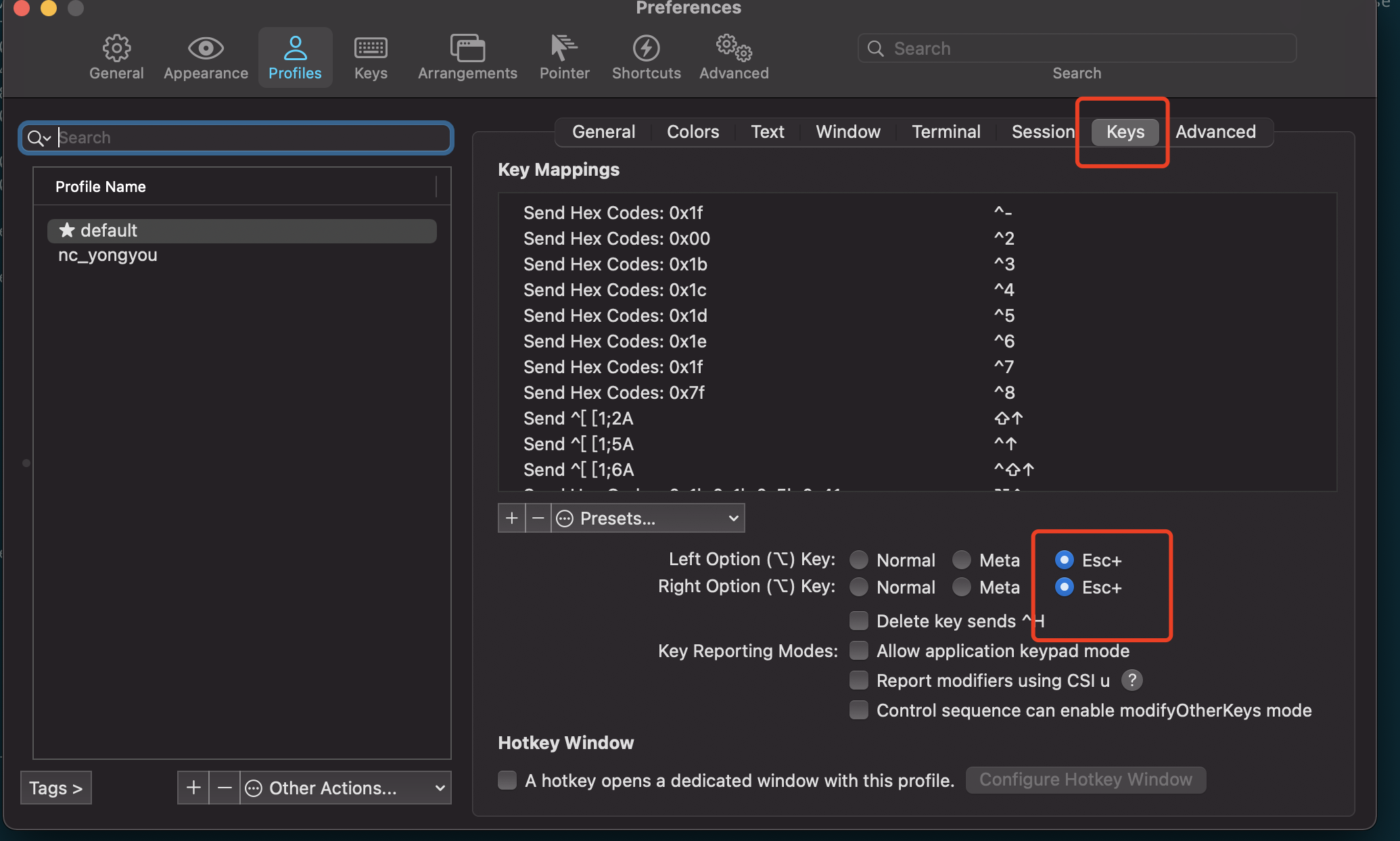Switch to the Colors tab
Screen dimensions: 1400x841
point(693,132)
